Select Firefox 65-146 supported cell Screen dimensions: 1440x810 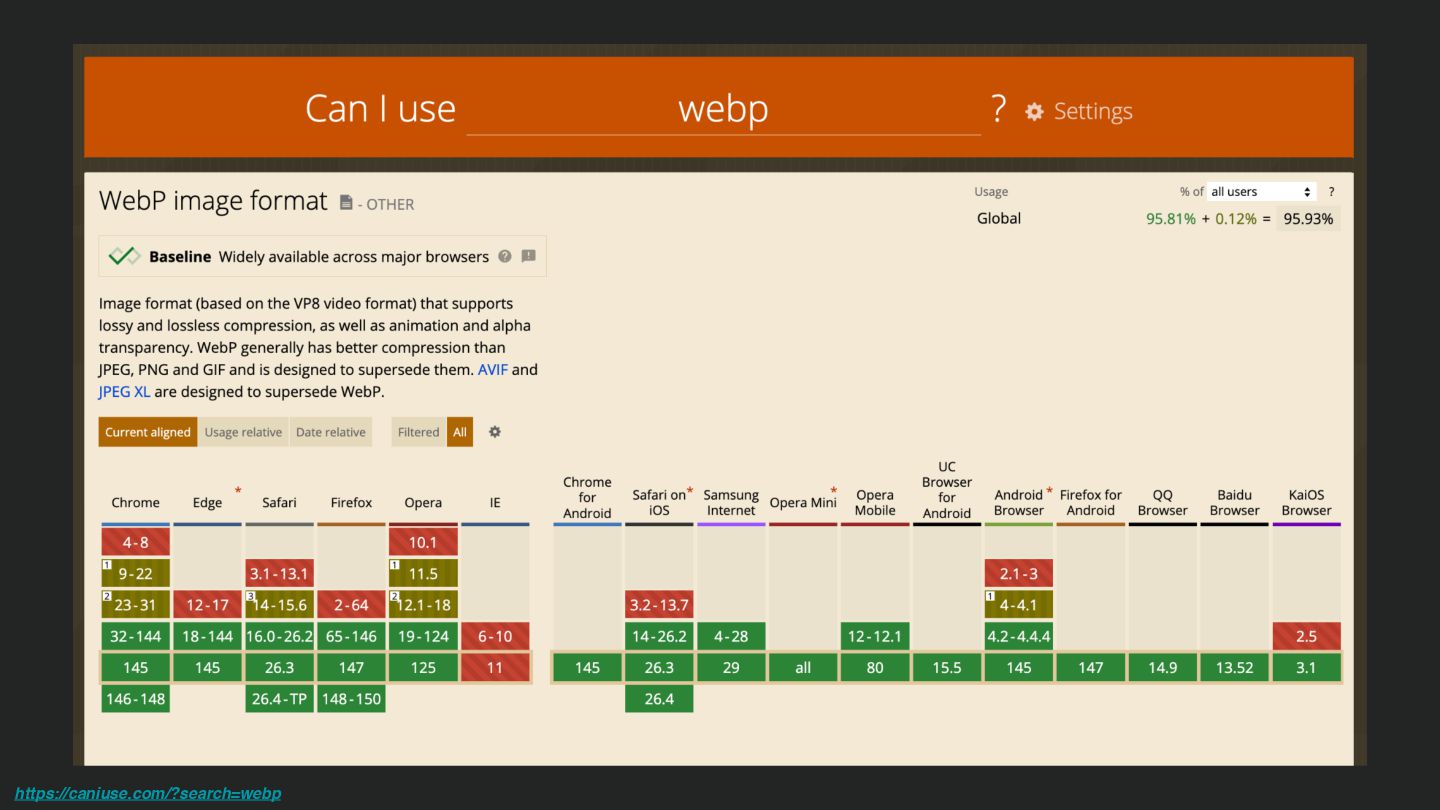351,636
